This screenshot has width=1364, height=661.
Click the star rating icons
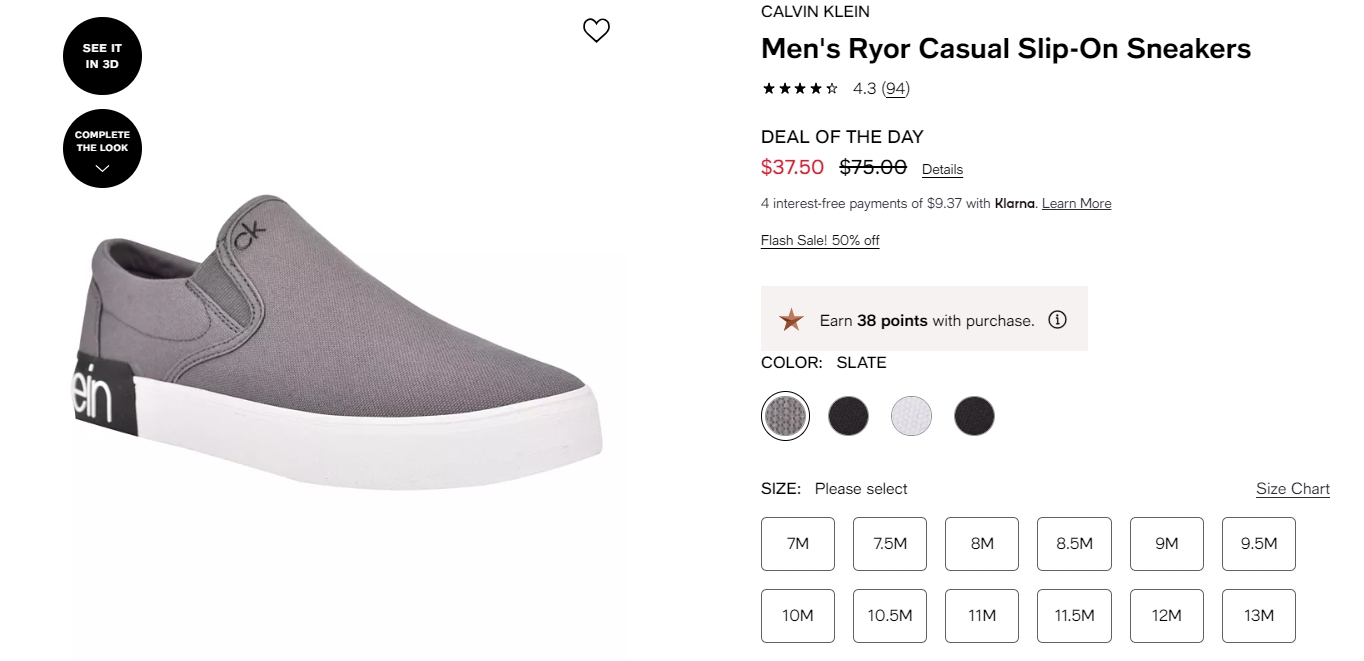pos(800,88)
